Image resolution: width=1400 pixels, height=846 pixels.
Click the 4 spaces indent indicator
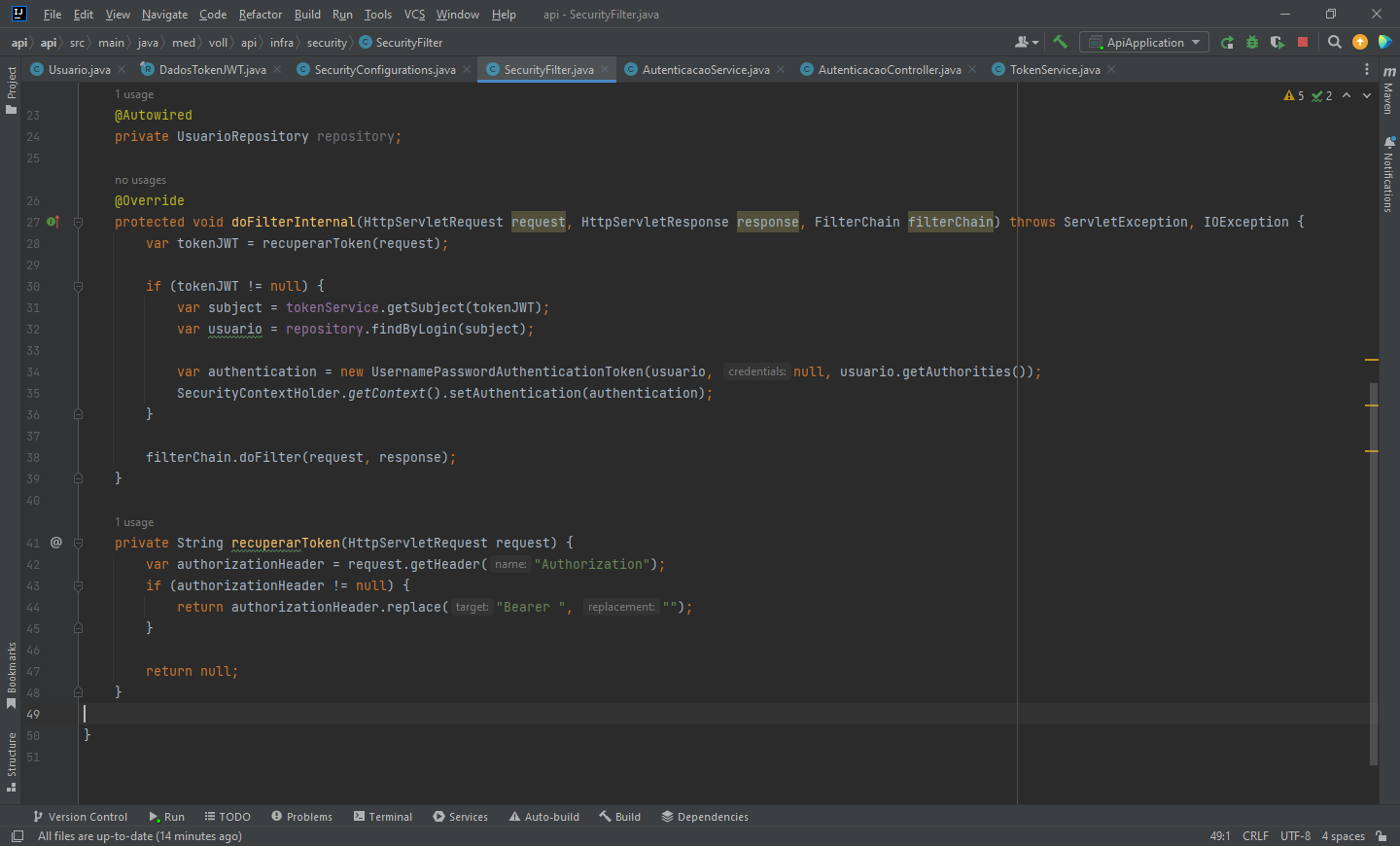click(1343, 836)
